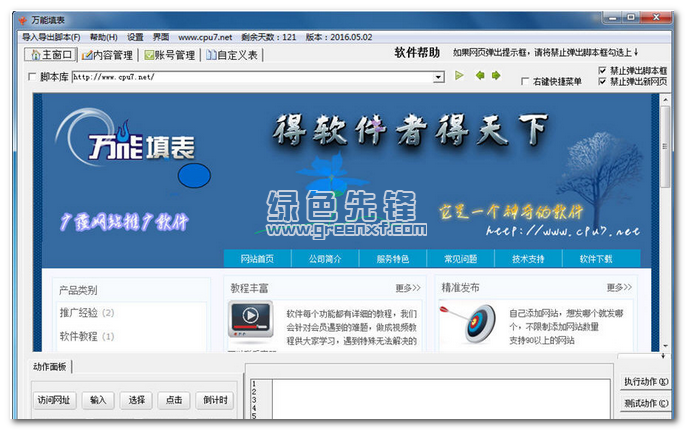The height and width of the screenshot is (430, 685).
Task: Click the scrollbar up arrow of web view
Action: point(665,100)
